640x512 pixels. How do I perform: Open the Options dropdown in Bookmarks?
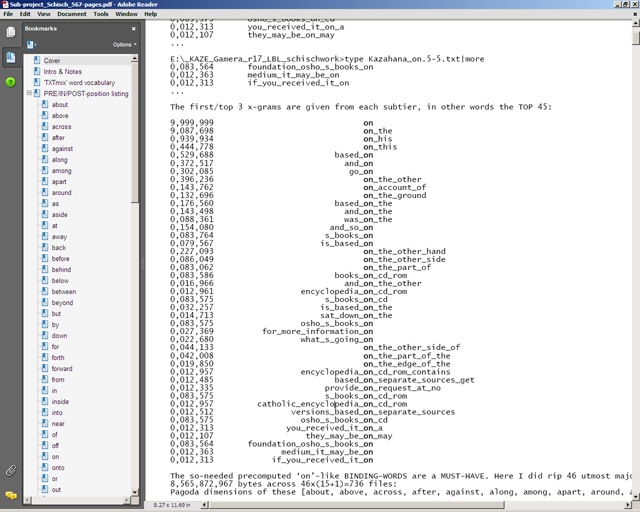click(124, 45)
